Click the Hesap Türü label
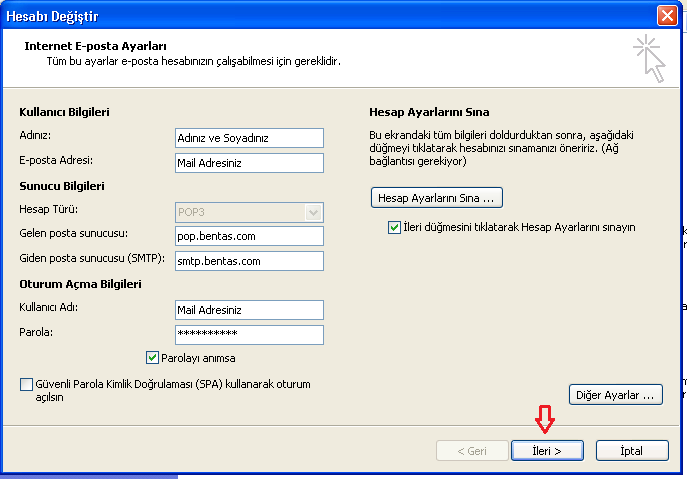 pyautogui.click(x=49, y=209)
